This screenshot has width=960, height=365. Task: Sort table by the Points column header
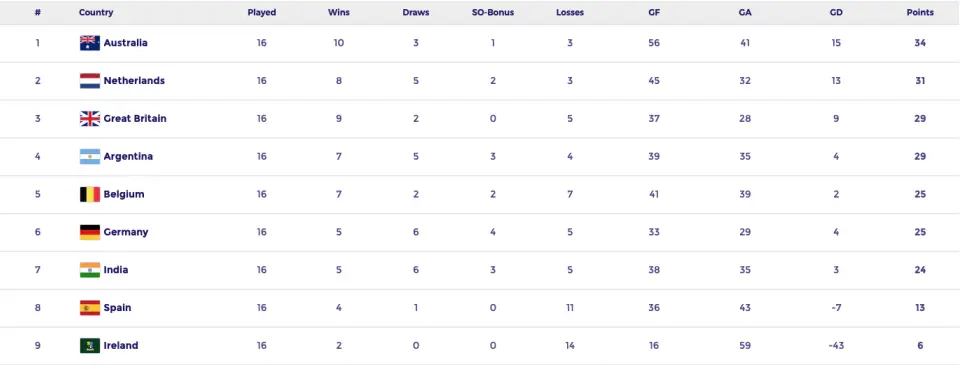pyautogui.click(x=920, y=12)
